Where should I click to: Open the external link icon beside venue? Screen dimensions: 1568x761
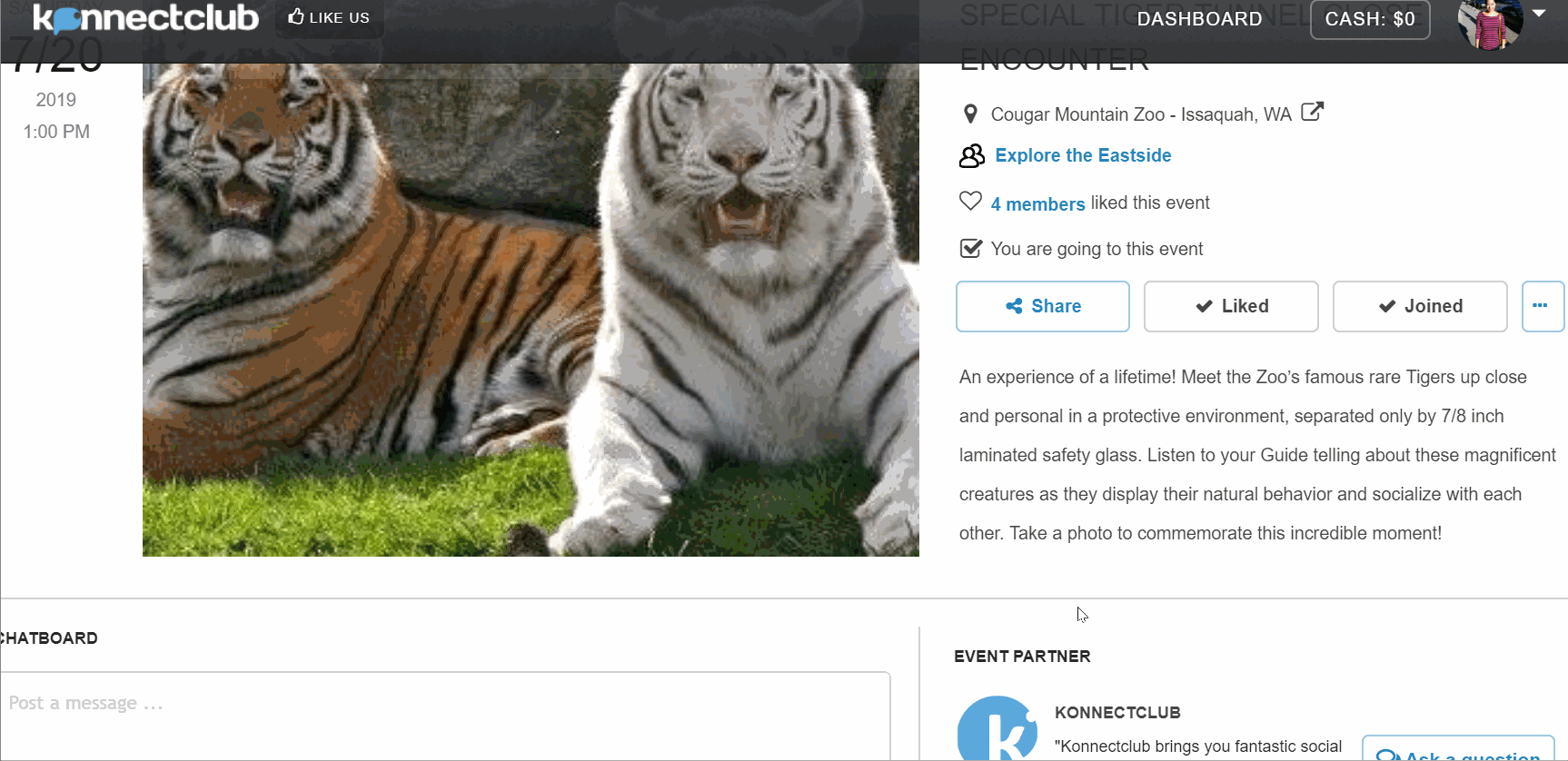coord(1312,113)
